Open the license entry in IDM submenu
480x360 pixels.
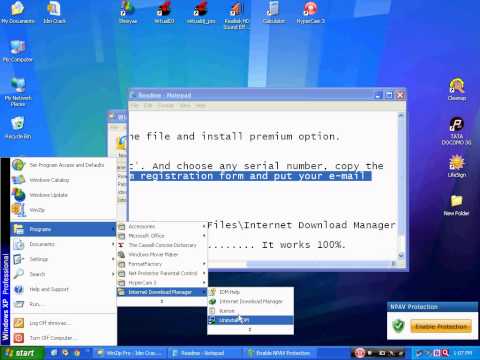coord(250,311)
